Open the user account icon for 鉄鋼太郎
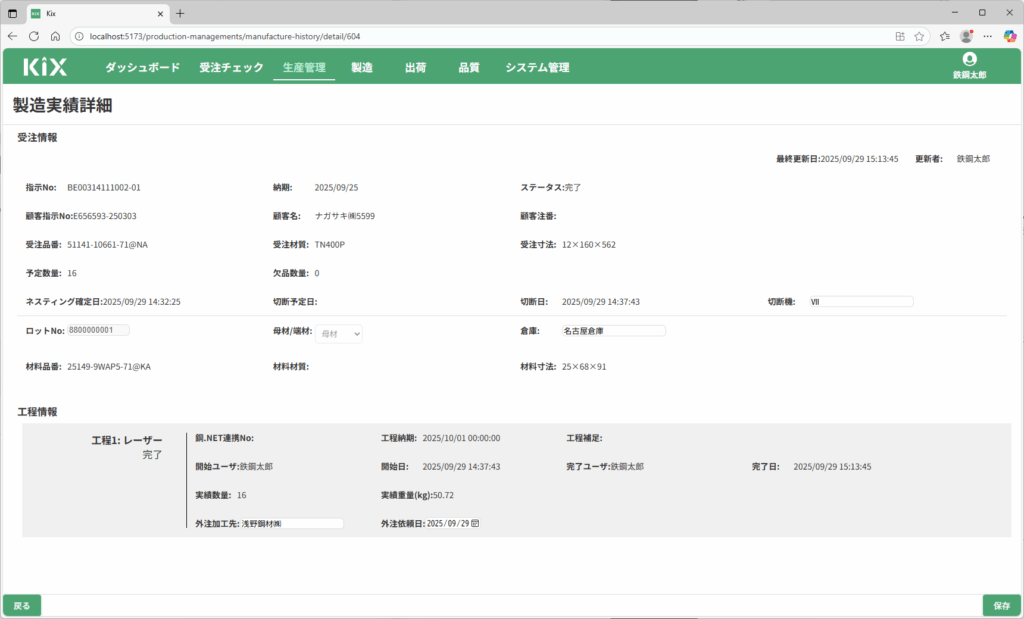Viewport: 1024px width, 619px height. pos(969,60)
